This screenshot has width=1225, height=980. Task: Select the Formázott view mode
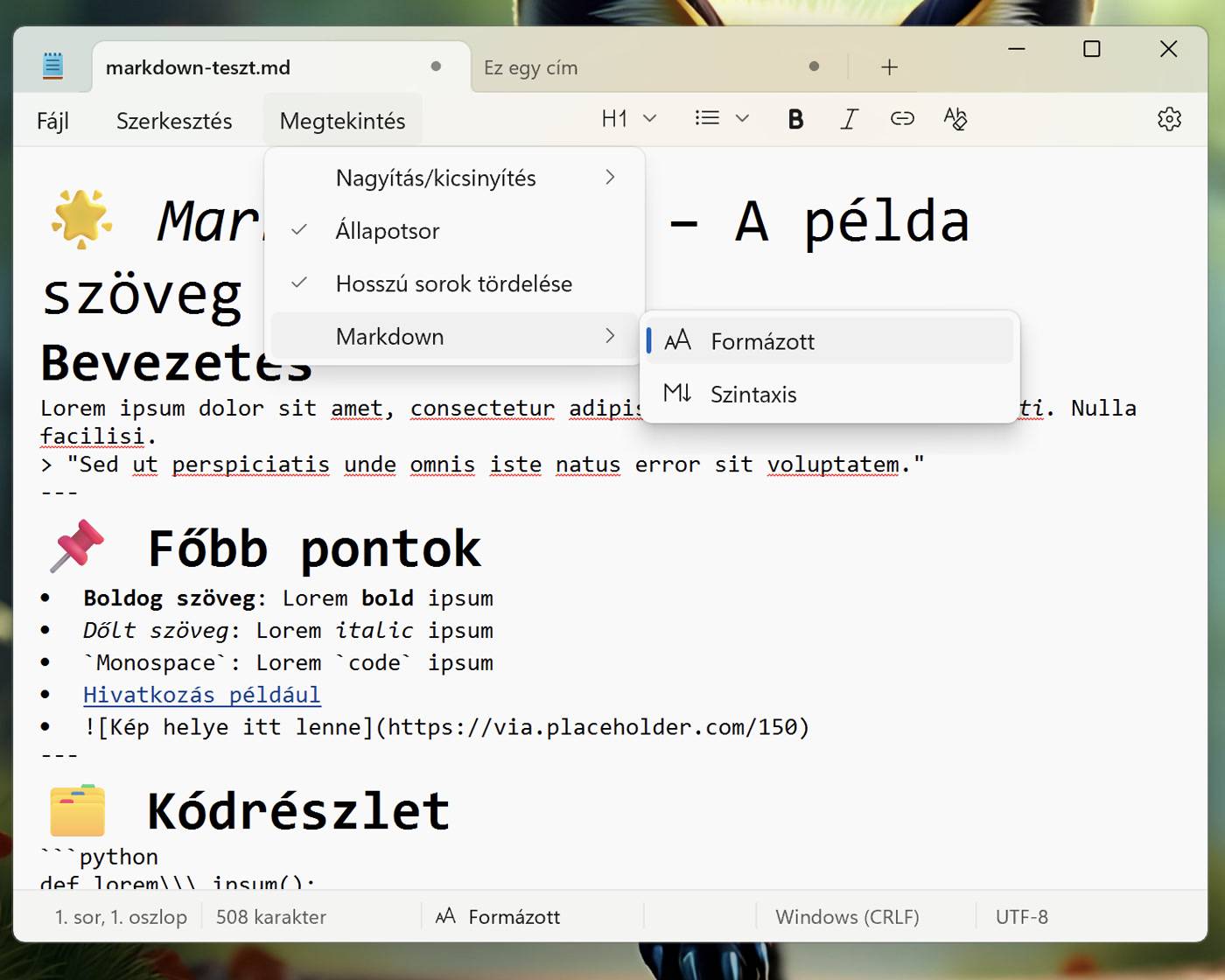tap(829, 341)
